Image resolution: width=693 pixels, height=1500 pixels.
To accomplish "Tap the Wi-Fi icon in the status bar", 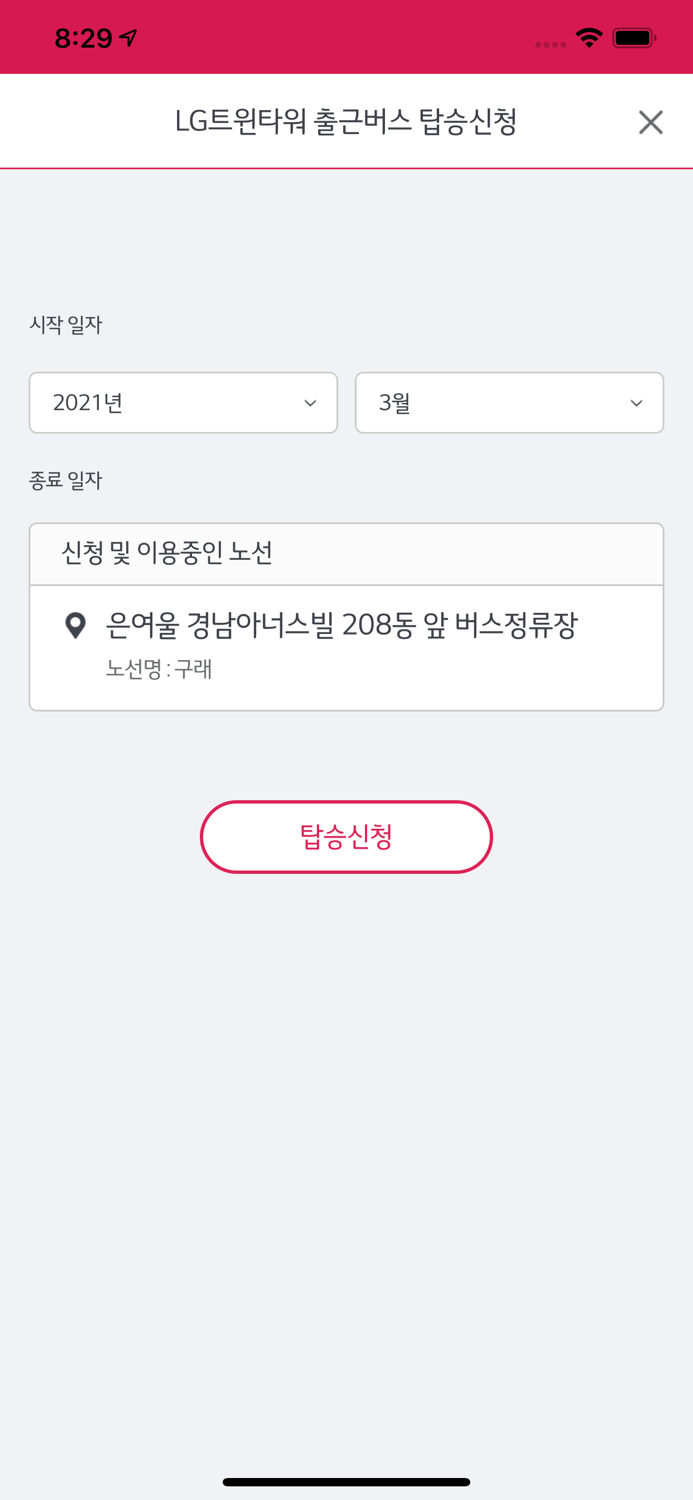I will tap(588, 36).
